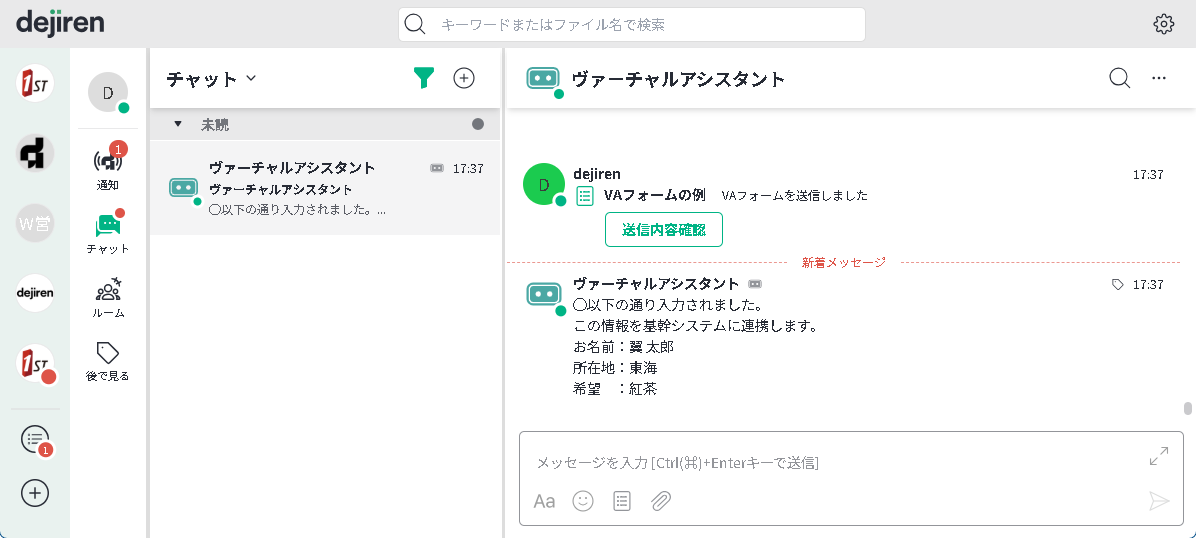This screenshot has width=1196, height=538.
Task: Tag the assistant message for later
Action: [1118, 285]
